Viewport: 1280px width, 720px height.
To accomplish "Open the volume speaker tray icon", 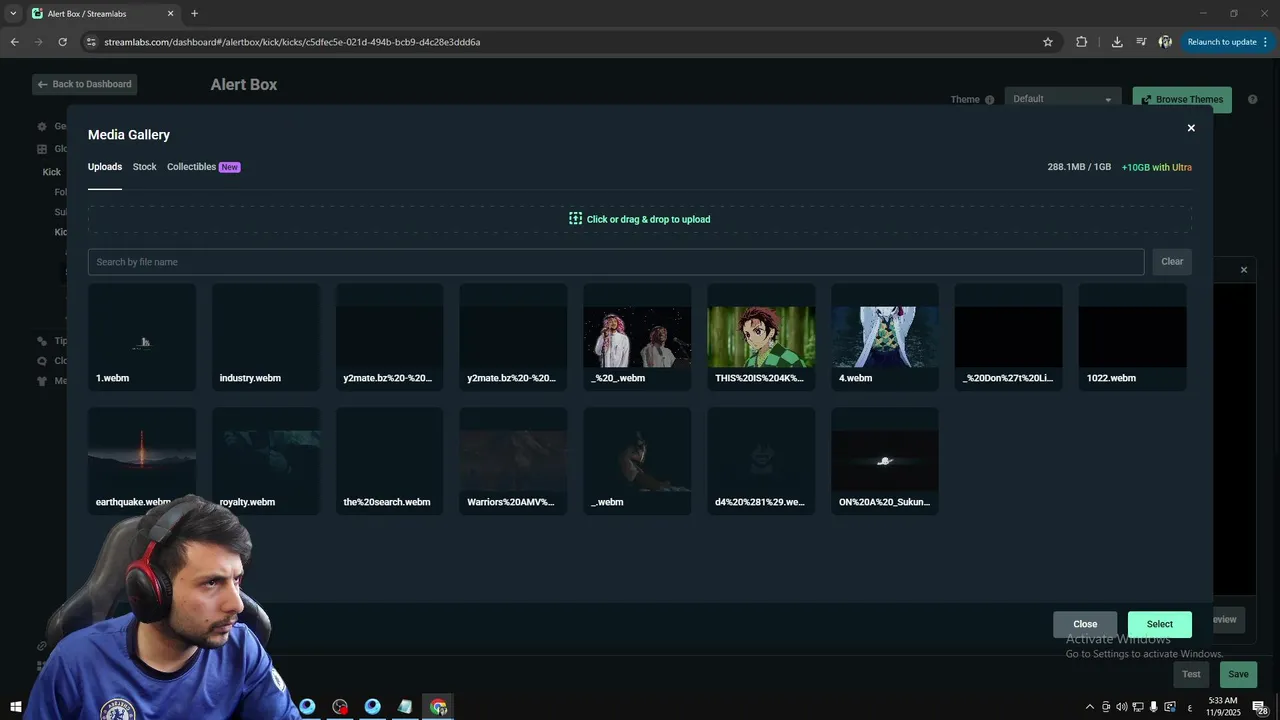I will coord(1121,707).
